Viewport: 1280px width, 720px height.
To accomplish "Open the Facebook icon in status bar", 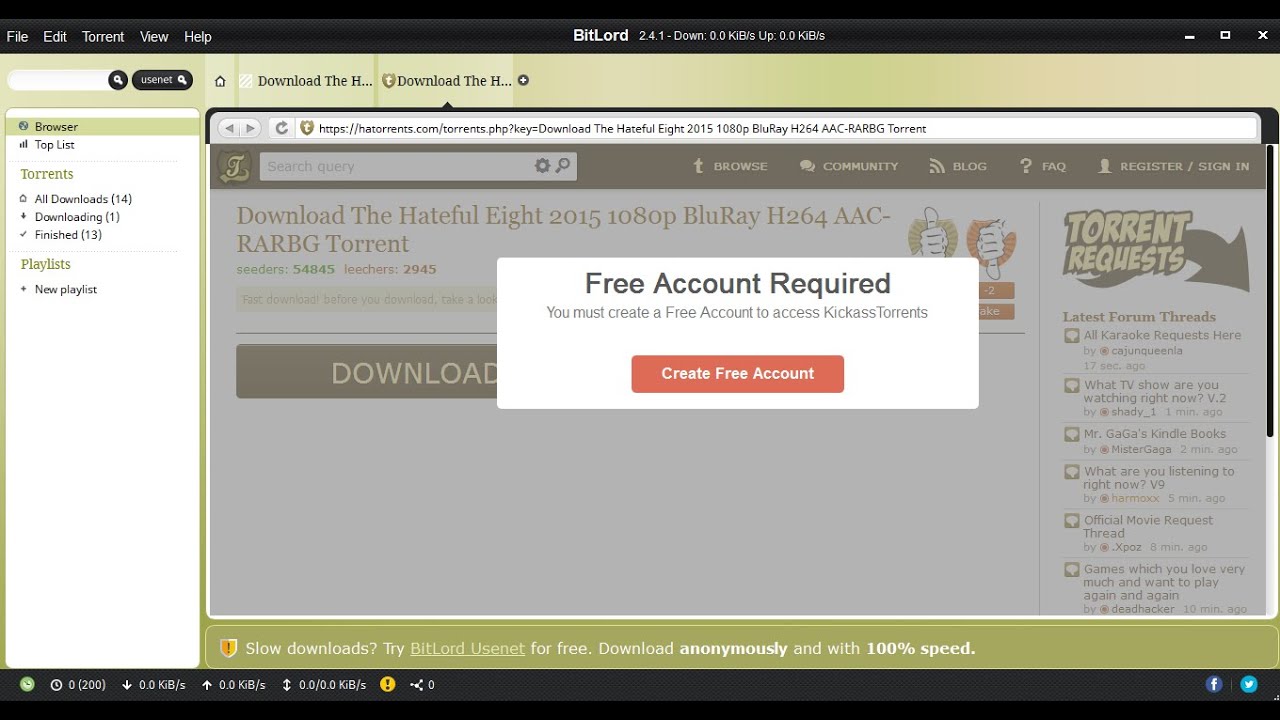I will (1214, 684).
